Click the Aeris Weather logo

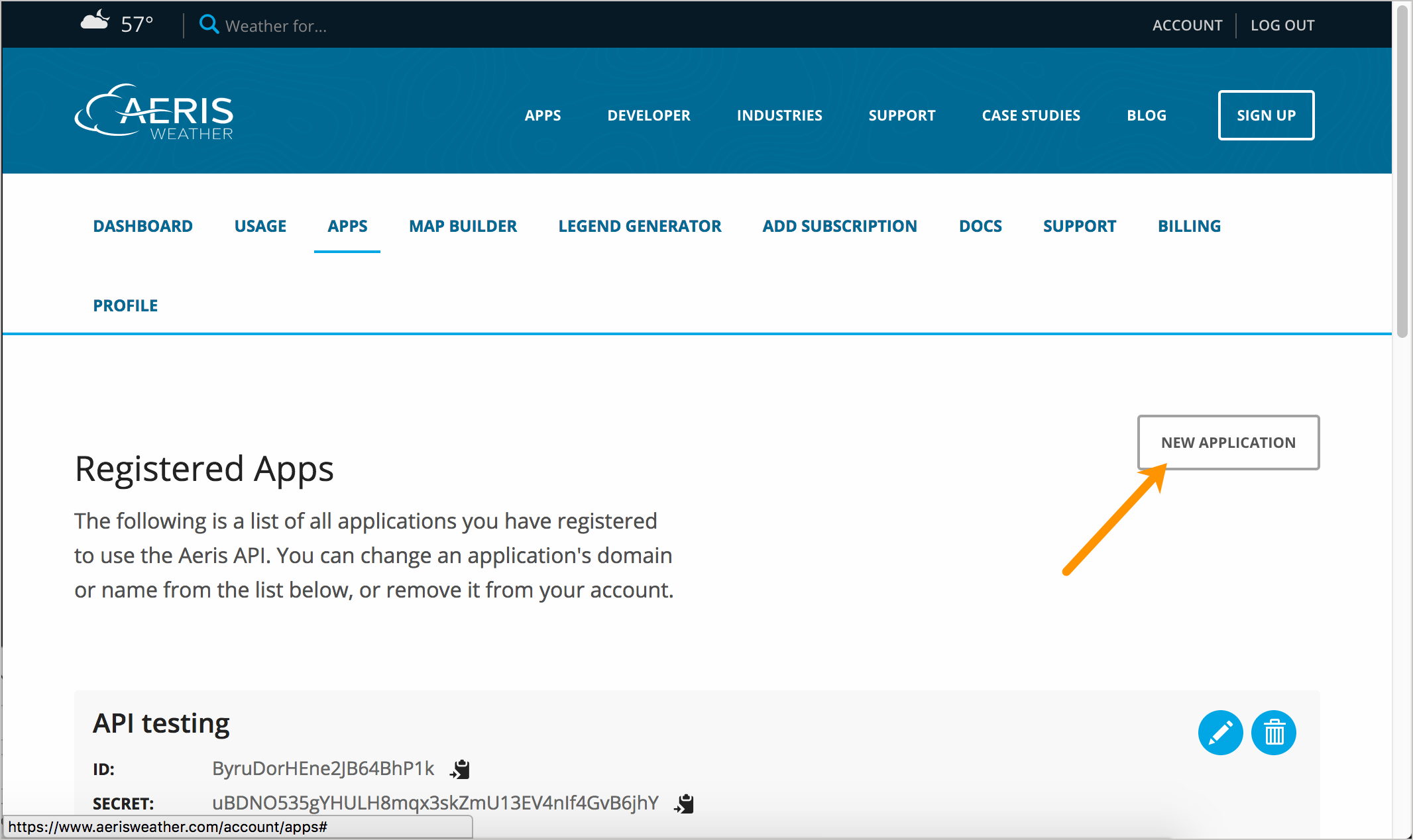point(154,111)
